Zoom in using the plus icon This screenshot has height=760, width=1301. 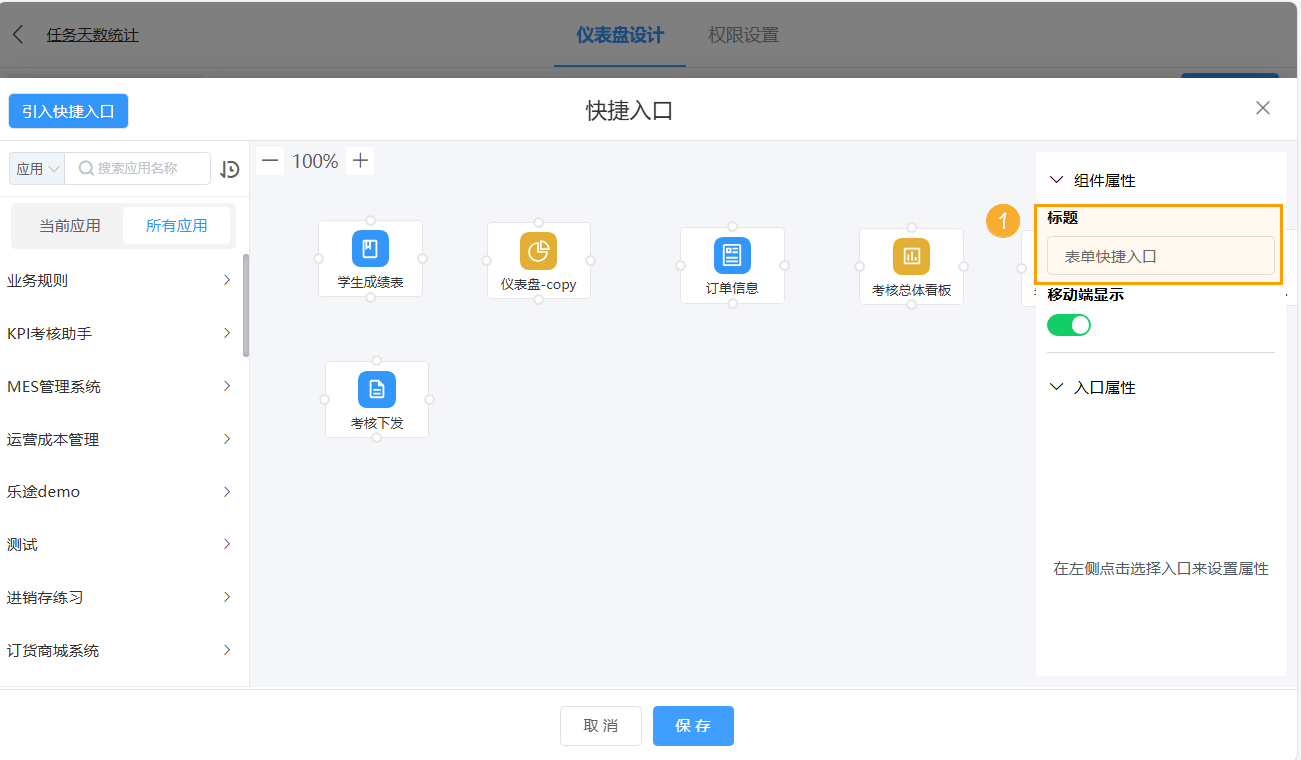pos(360,160)
